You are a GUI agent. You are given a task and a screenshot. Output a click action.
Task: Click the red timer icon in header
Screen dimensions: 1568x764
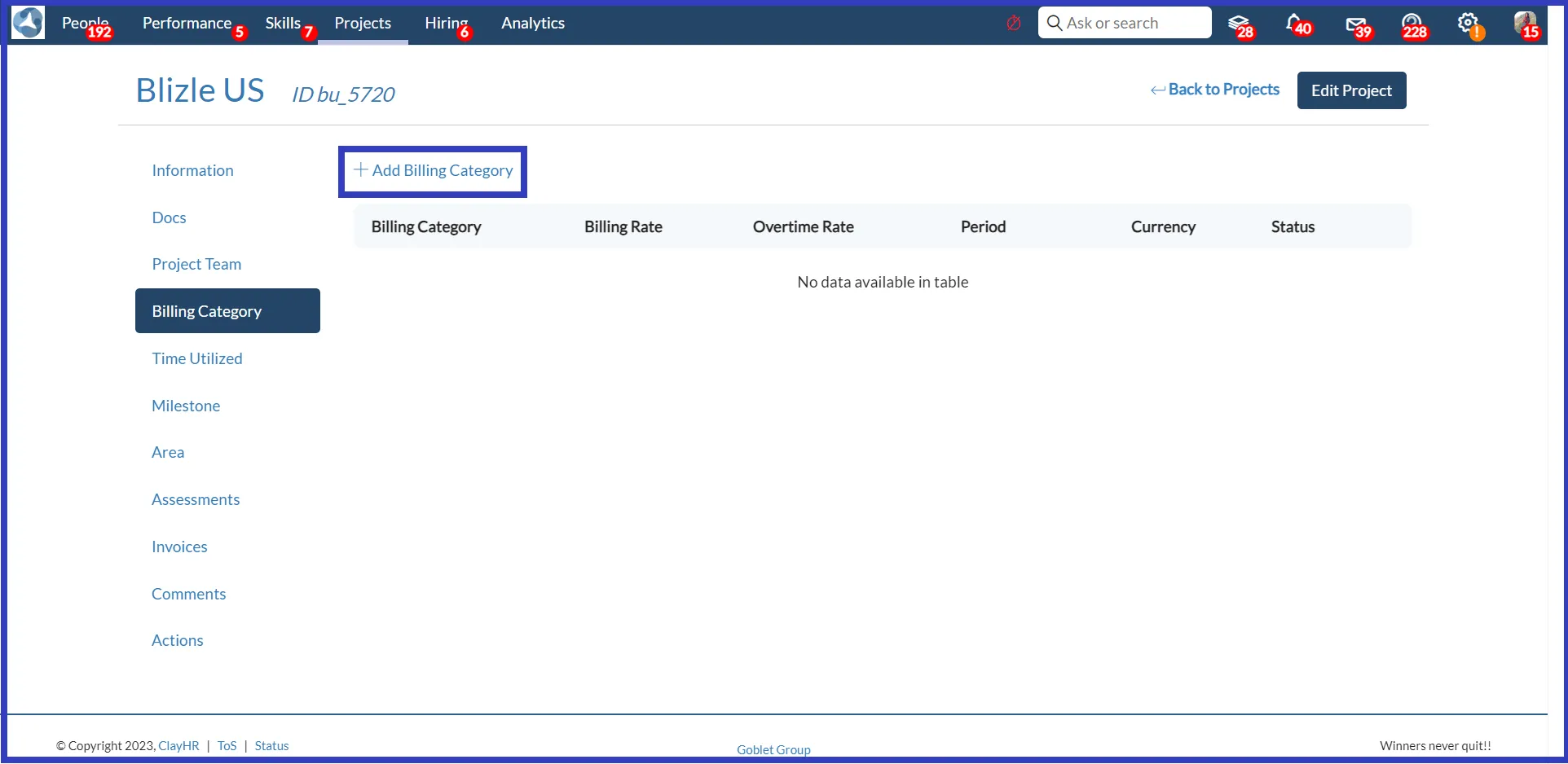[x=1014, y=23]
